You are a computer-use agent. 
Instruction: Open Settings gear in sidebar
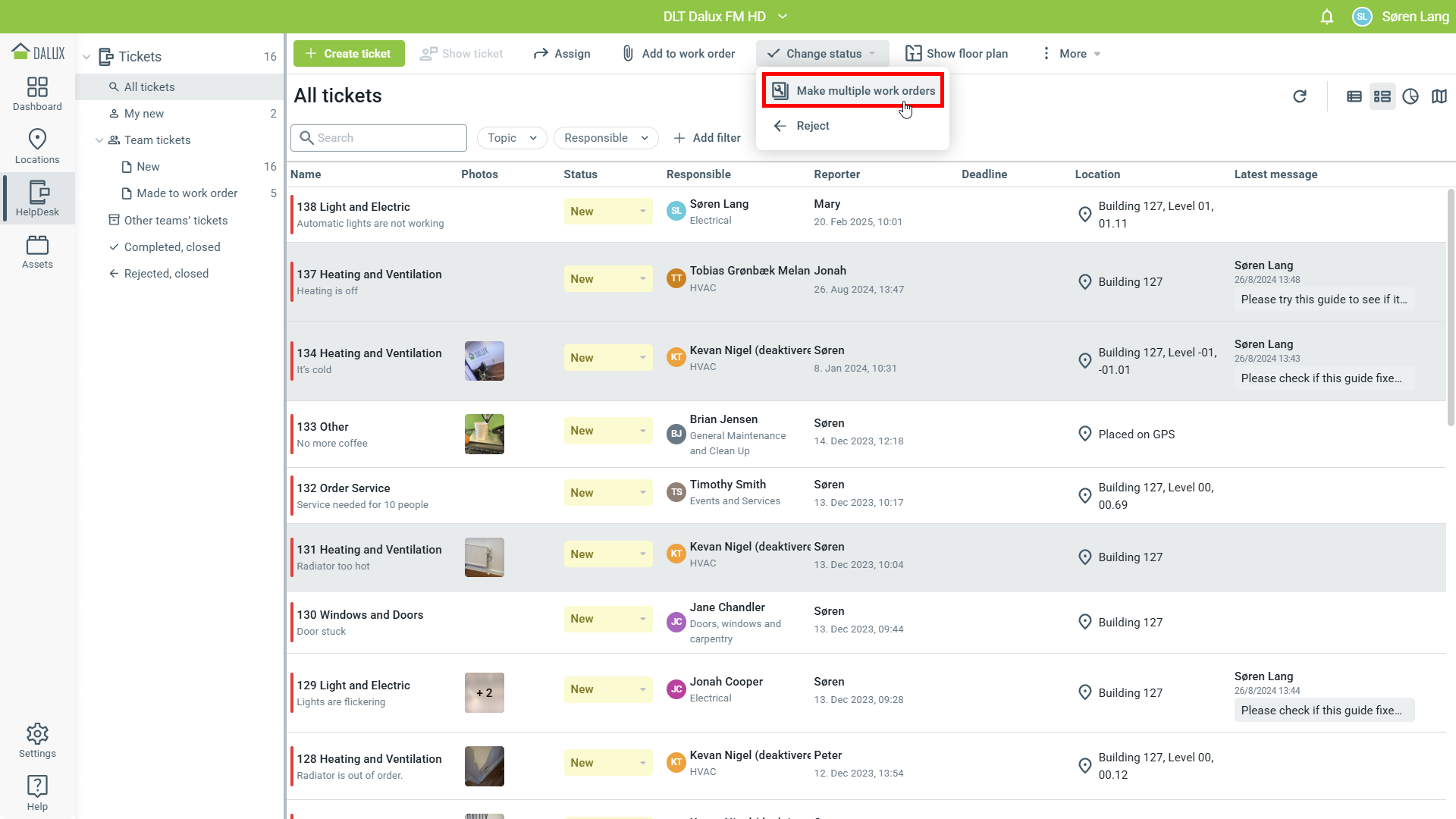click(x=37, y=740)
